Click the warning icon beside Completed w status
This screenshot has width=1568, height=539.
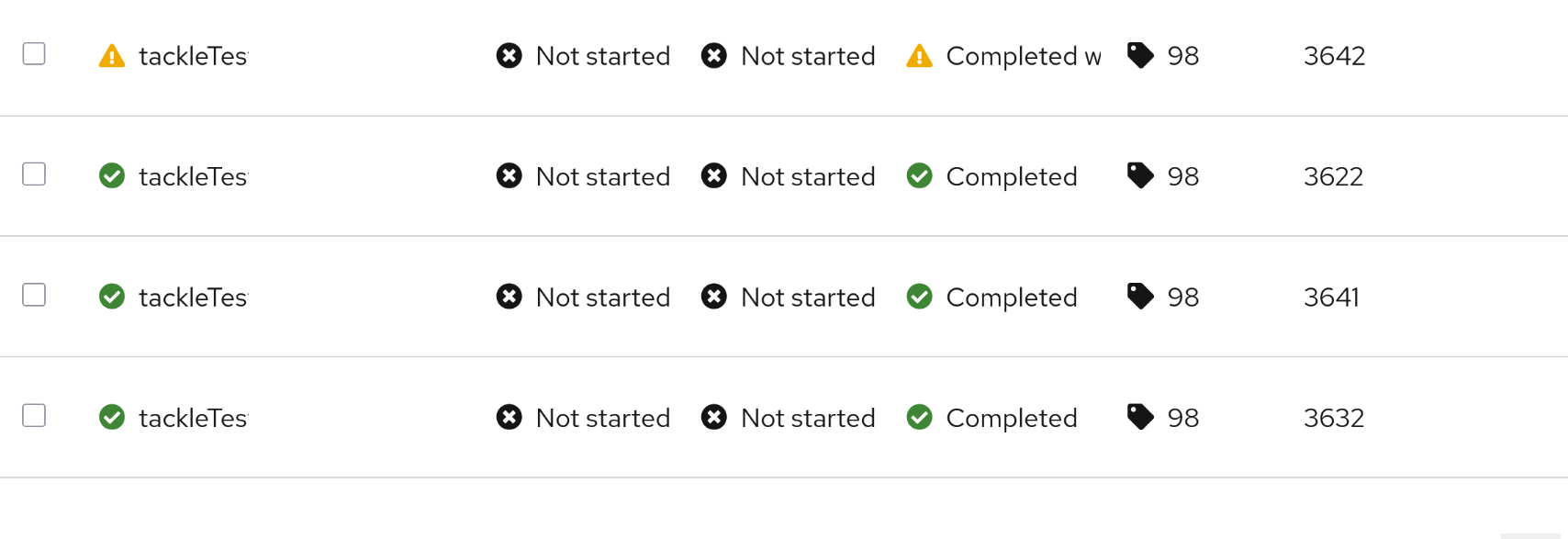pyautogui.click(x=919, y=56)
